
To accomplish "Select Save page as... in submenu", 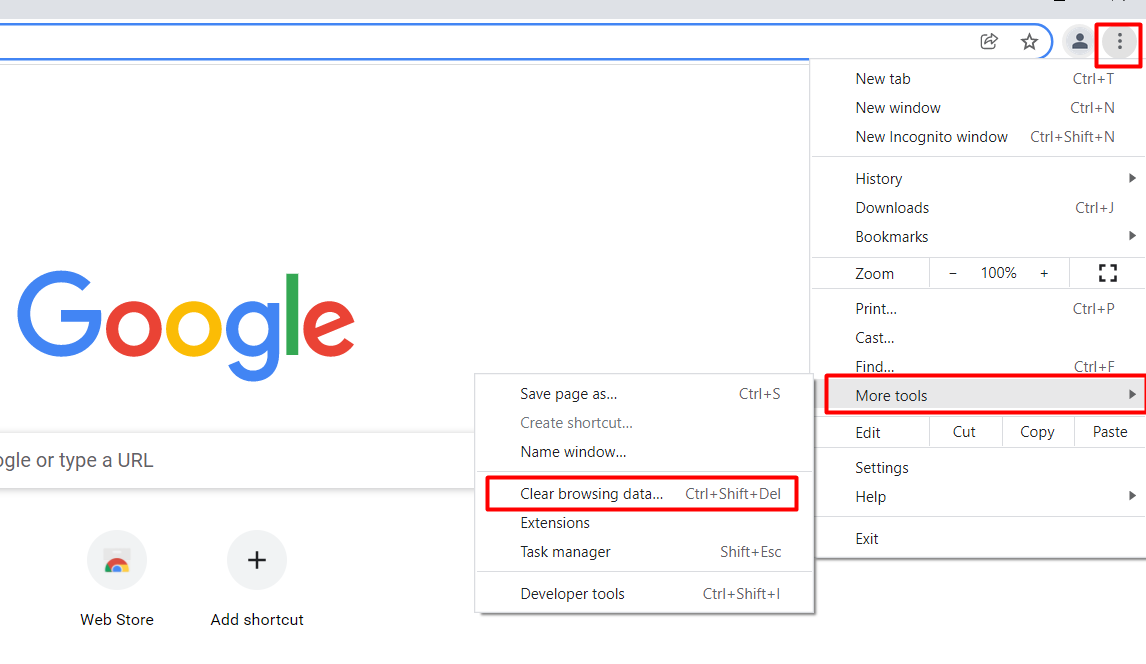I will (645, 394).
